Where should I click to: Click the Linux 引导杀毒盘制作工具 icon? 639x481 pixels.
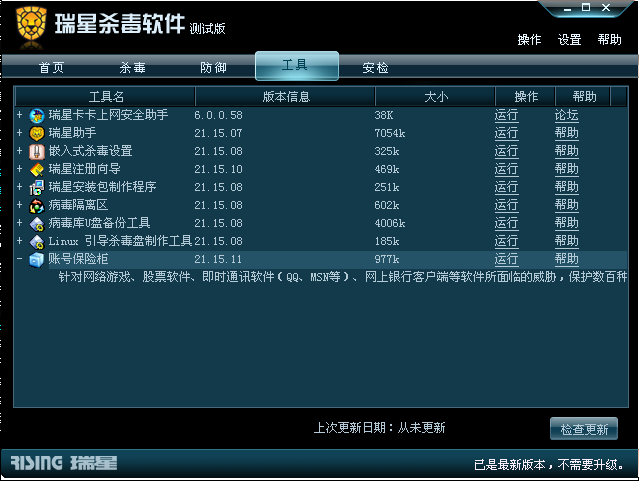[x=37, y=242]
